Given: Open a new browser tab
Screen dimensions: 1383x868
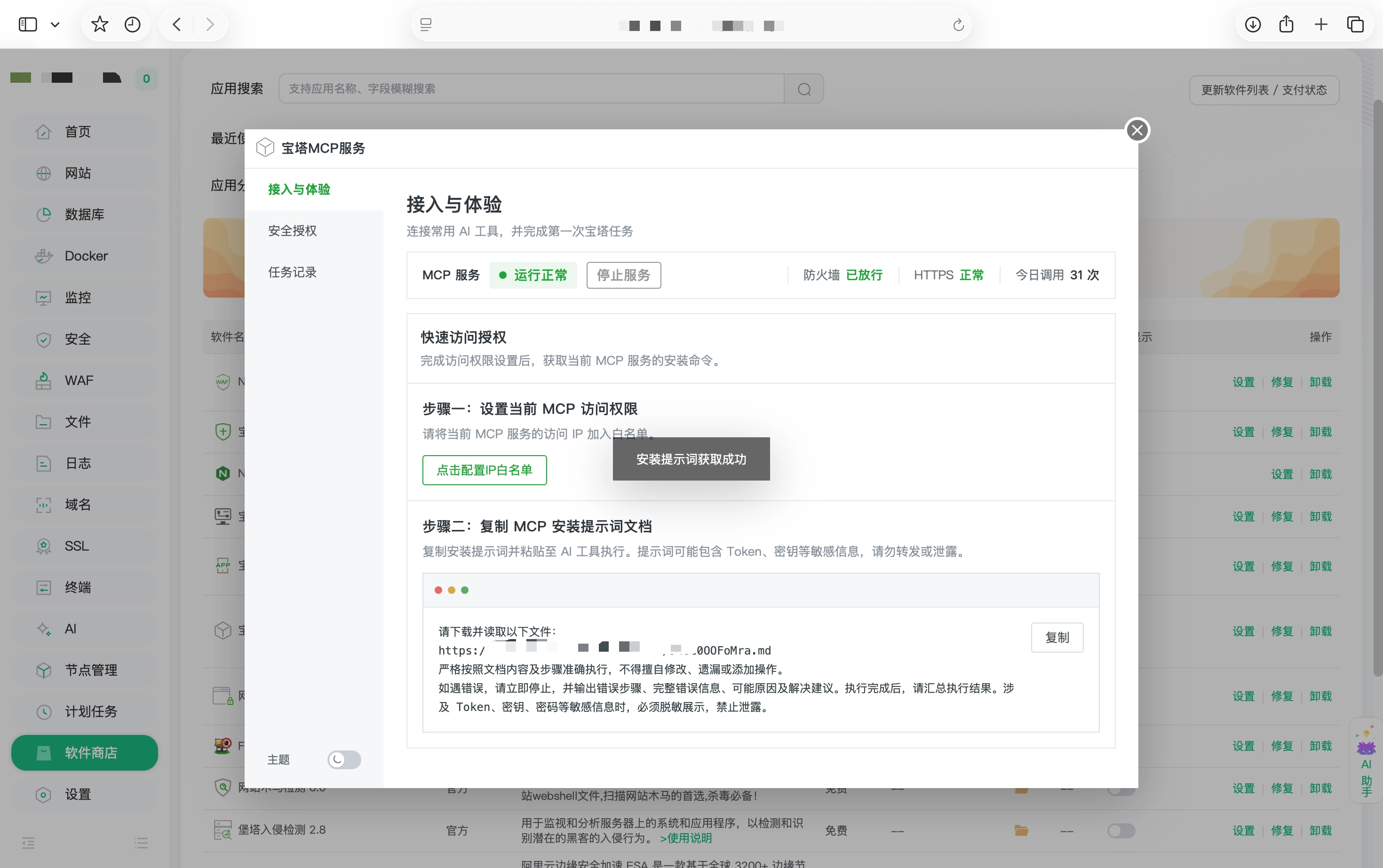Looking at the screenshot, I should (1321, 24).
